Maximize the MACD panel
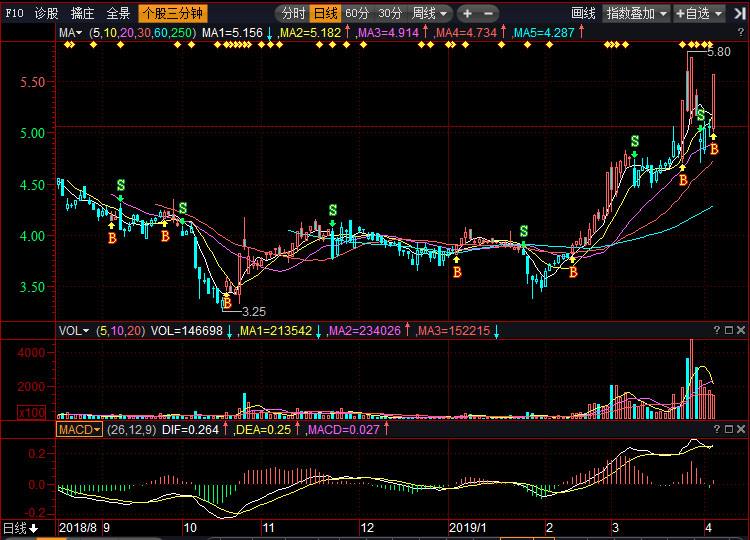 (728, 429)
